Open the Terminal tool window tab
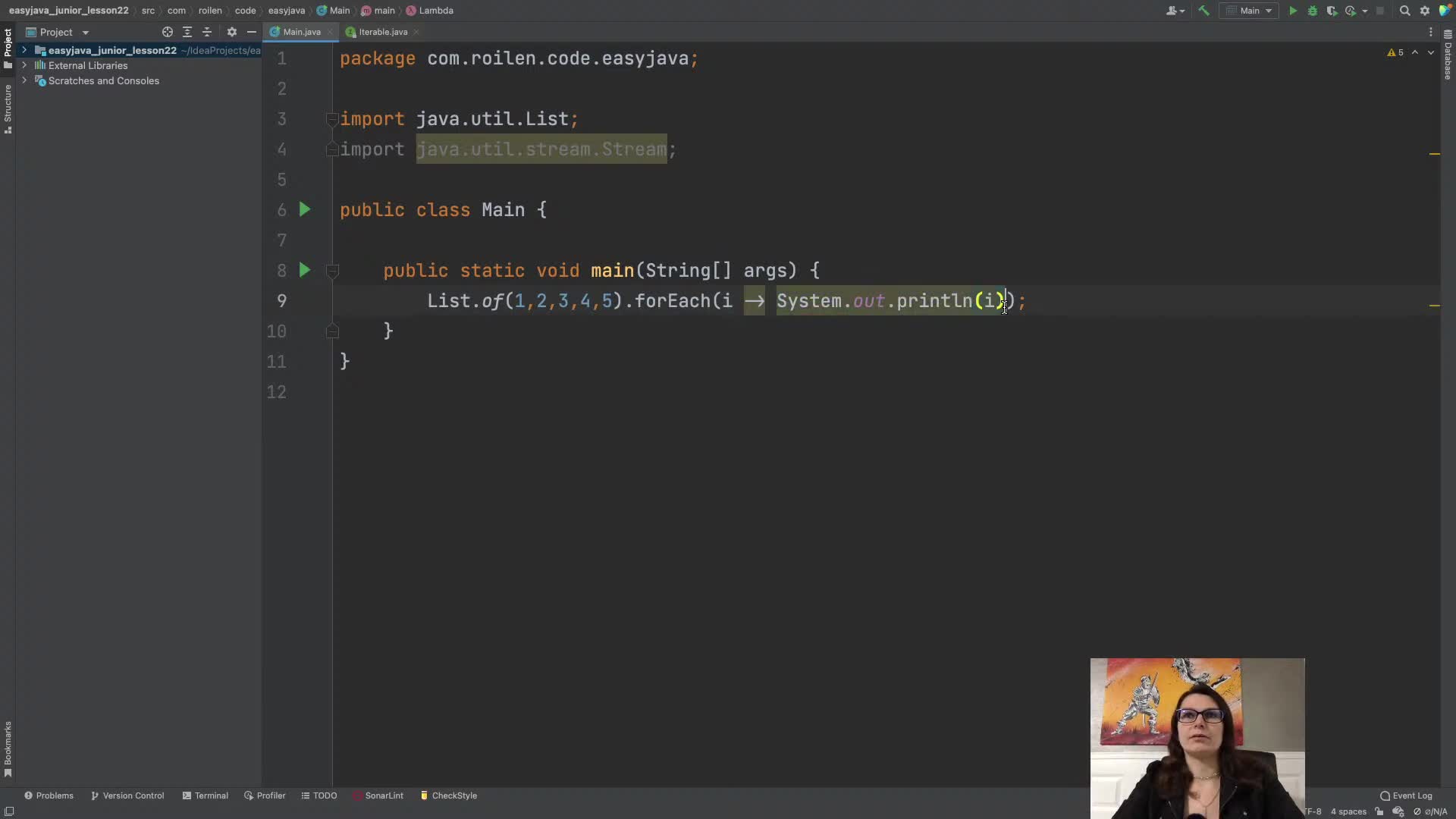Screen dimensions: 1456x819 coord(205,795)
